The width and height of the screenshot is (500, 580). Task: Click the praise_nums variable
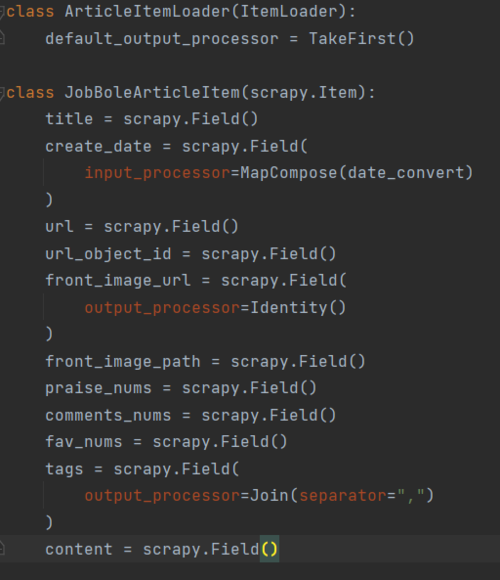coord(98,388)
